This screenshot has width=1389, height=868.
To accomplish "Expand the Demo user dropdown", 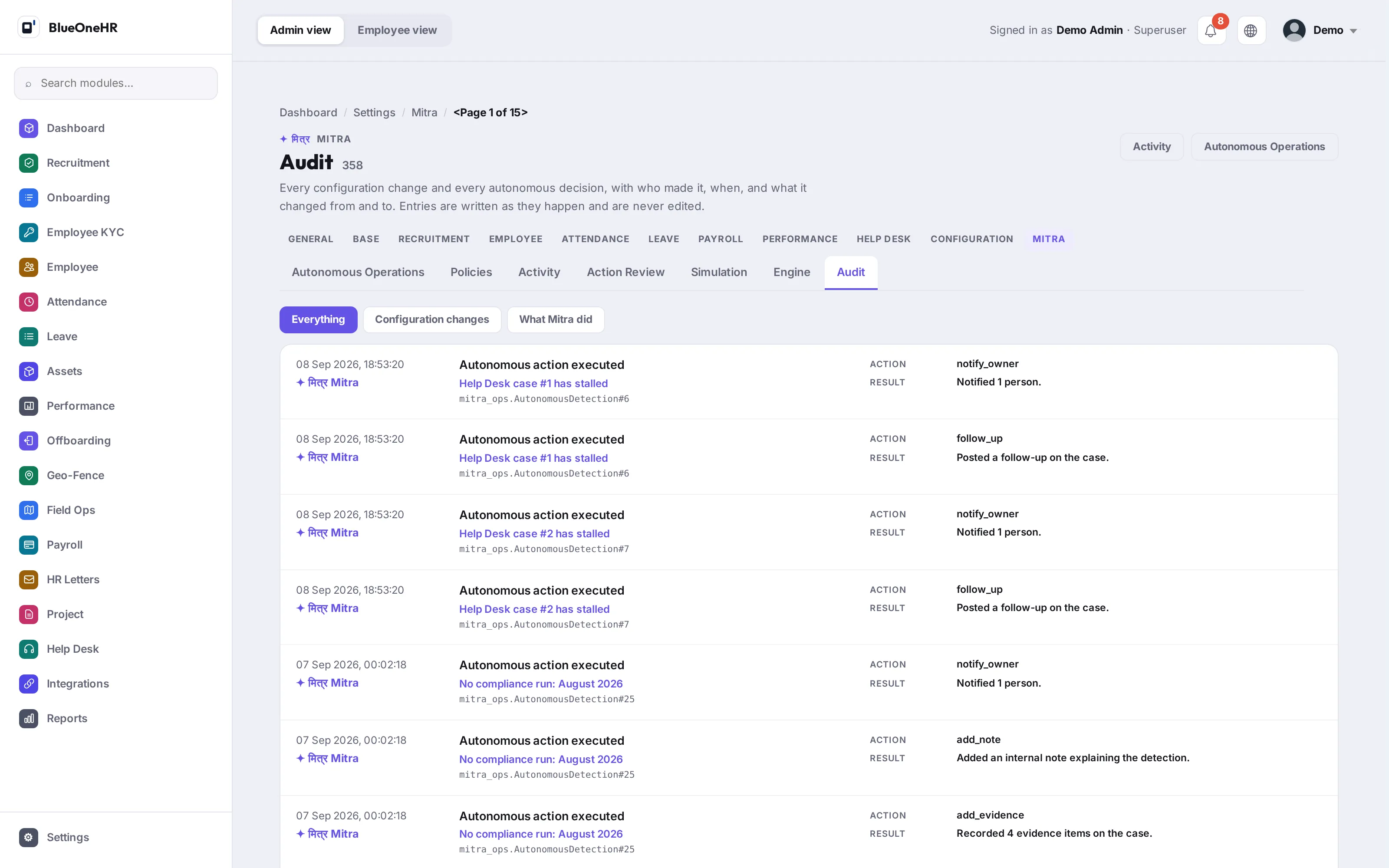I will click(x=1321, y=30).
